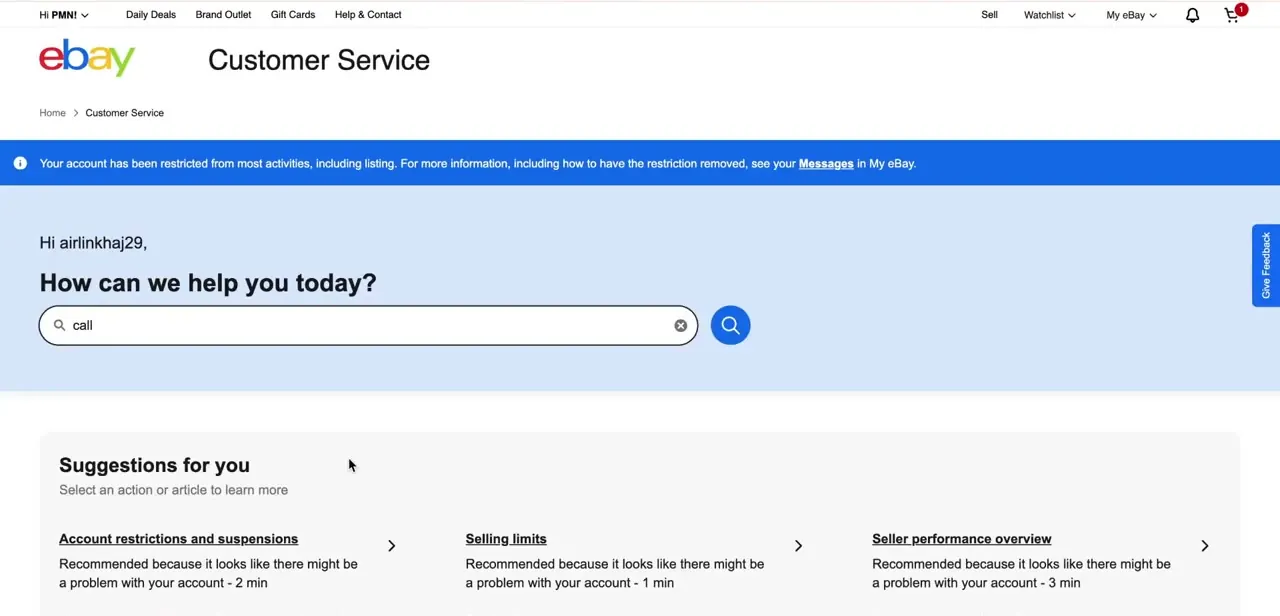Open the Selling limits article
This screenshot has width=1280, height=616.
point(506,539)
